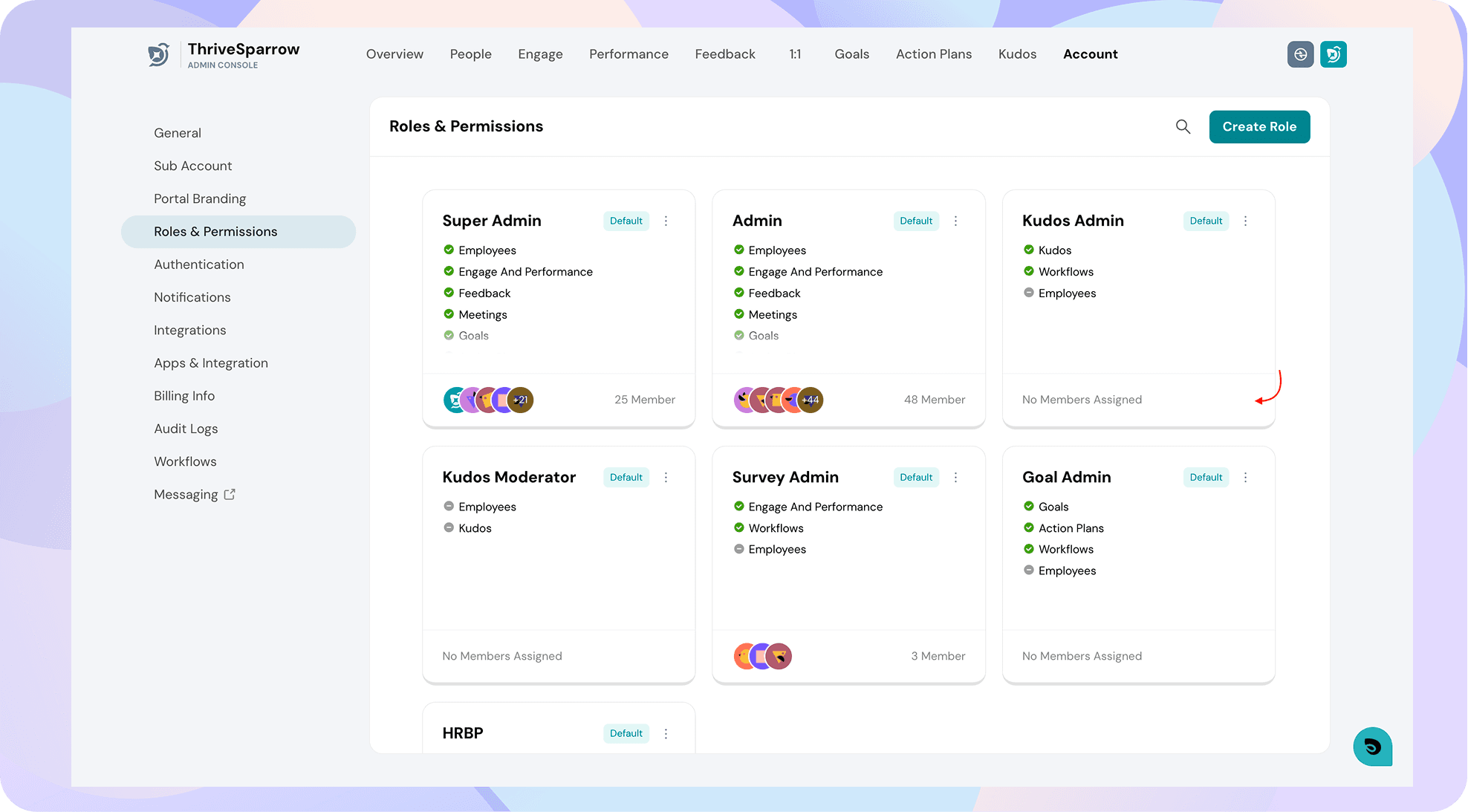Click Super Admin member avatars group
This screenshot has width=1468, height=812.
click(x=488, y=400)
